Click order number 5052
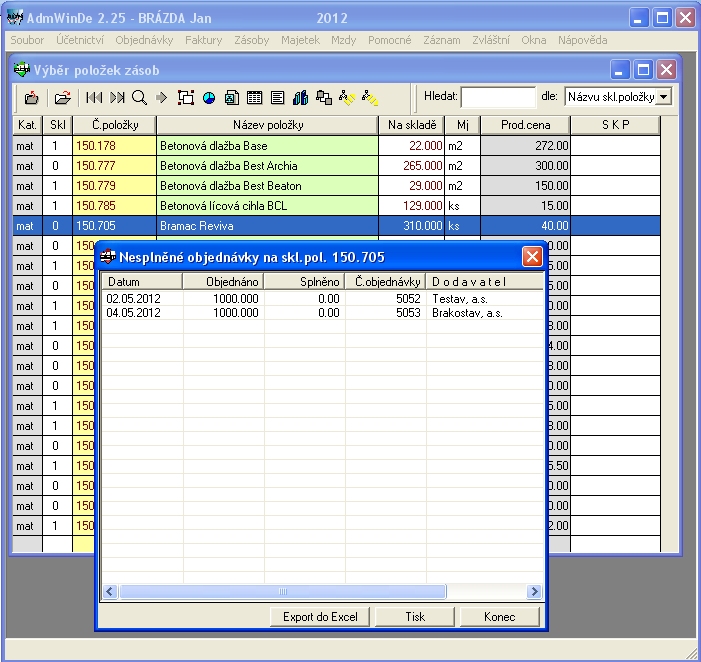 tap(408, 299)
